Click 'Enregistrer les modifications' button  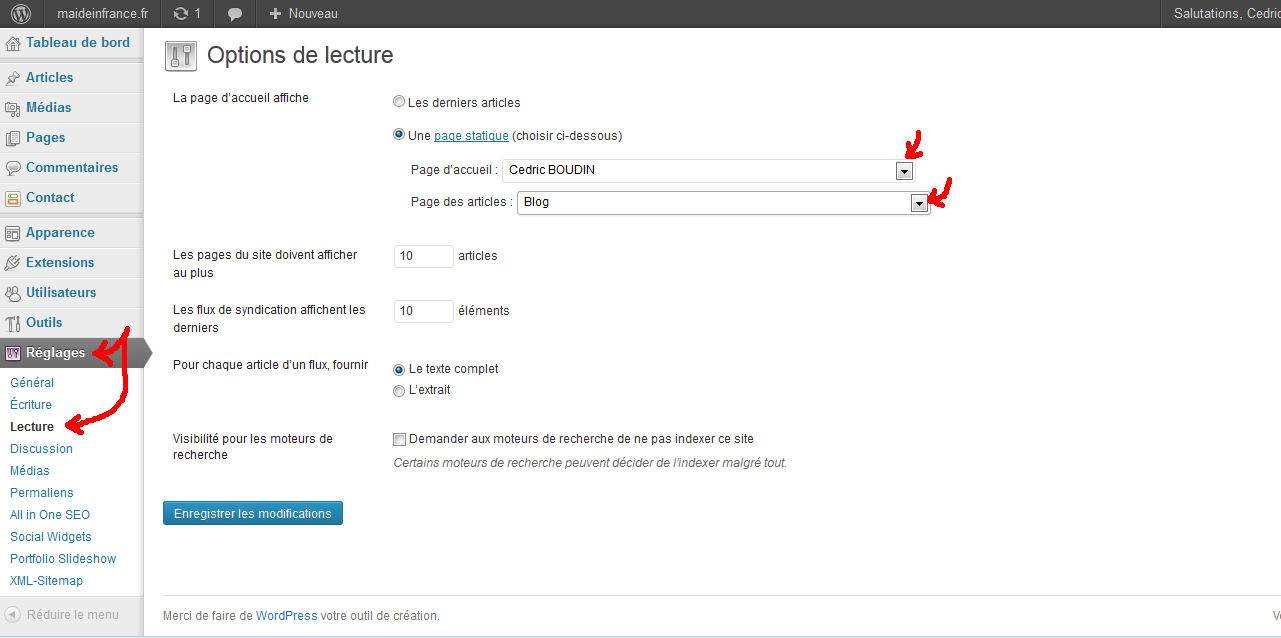coord(253,514)
